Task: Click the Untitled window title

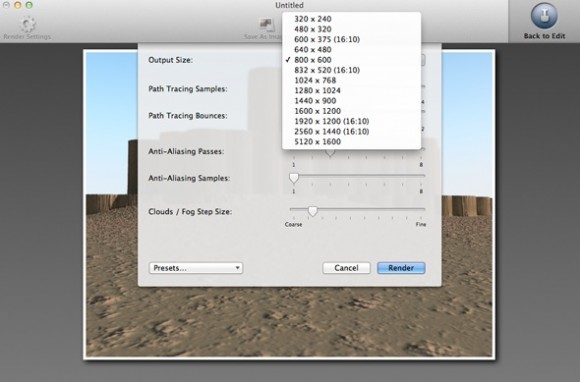Action: click(x=289, y=5)
